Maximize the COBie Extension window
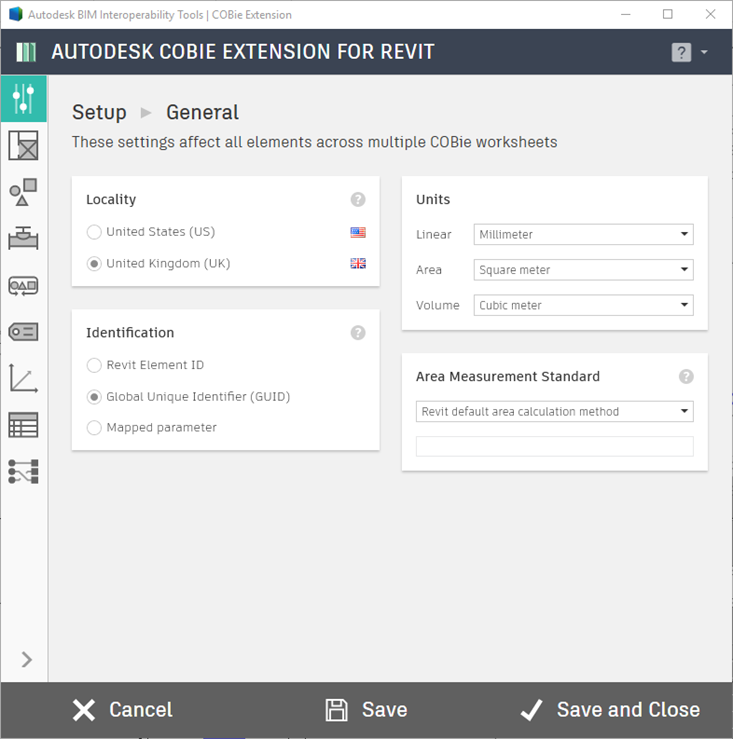733x739 pixels. click(667, 14)
